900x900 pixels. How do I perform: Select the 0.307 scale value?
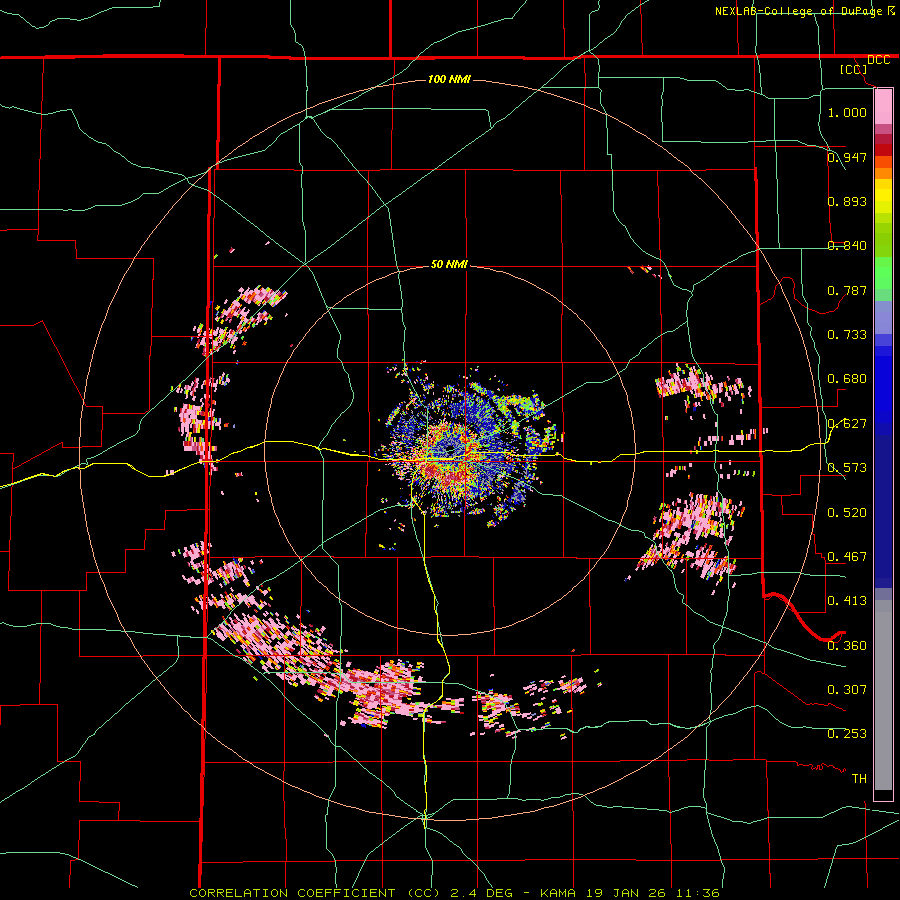pos(847,689)
